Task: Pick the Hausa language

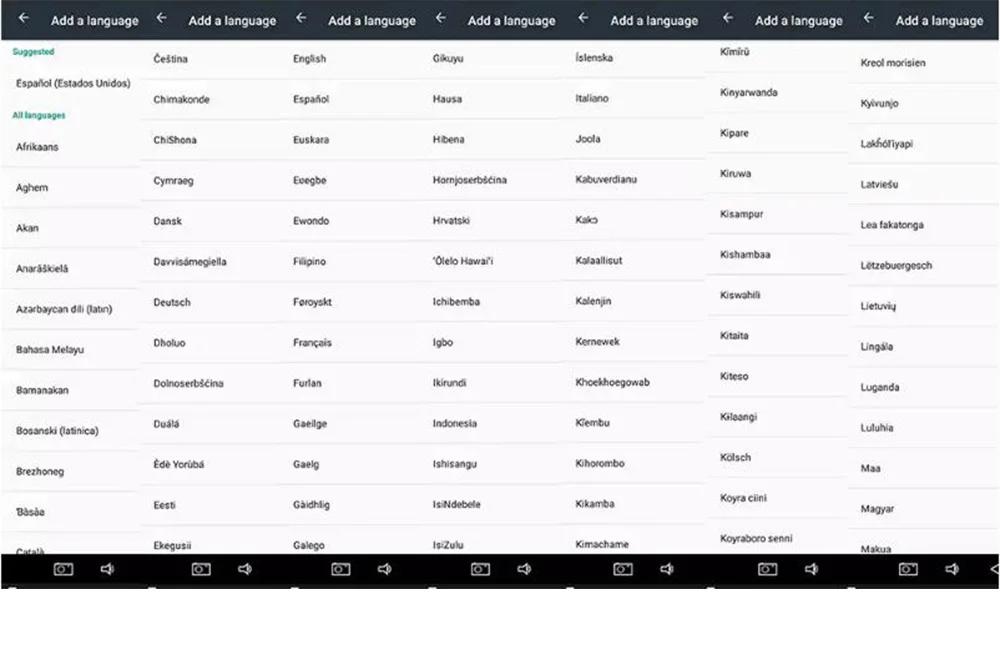Action: click(490, 99)
